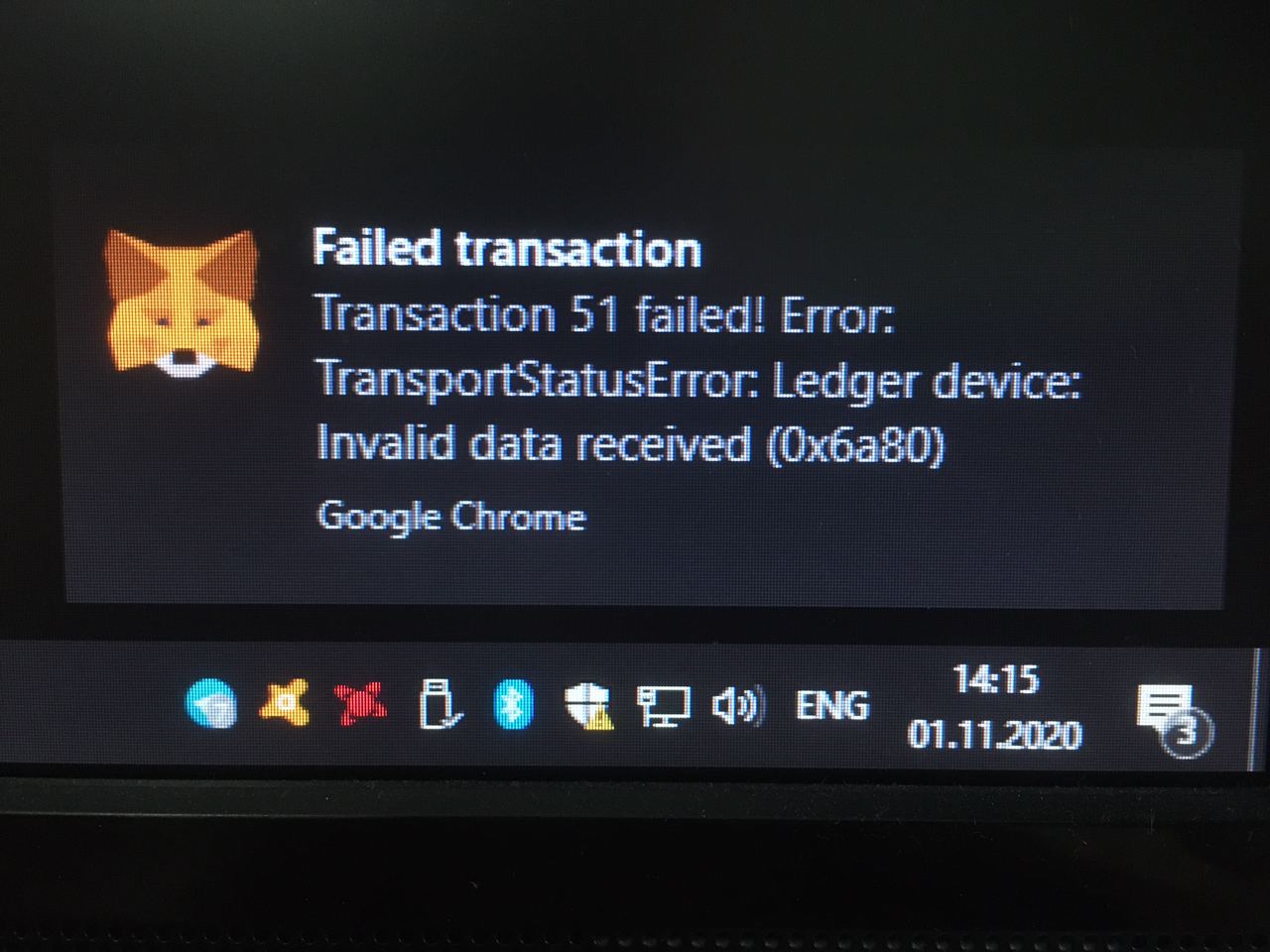The height and width of the screenshot is (952, 1270).
Task: Open Safely Remove Hardware USB icon
Action: (438, 703)
